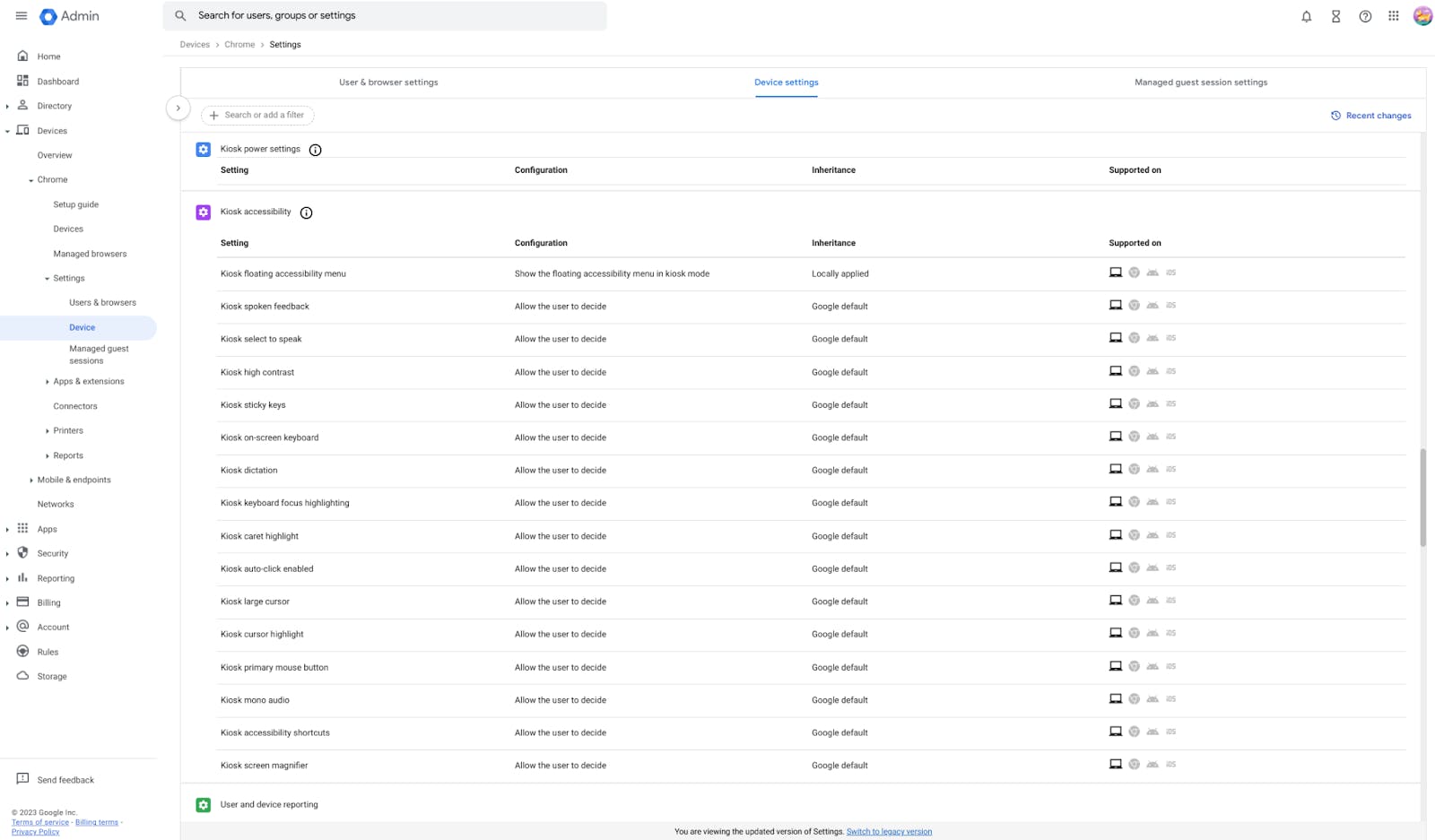Open the Kiosk accessibility info tooltip
The width and height of the screenshot is (1435, 840).
click(x=306, y=212)
